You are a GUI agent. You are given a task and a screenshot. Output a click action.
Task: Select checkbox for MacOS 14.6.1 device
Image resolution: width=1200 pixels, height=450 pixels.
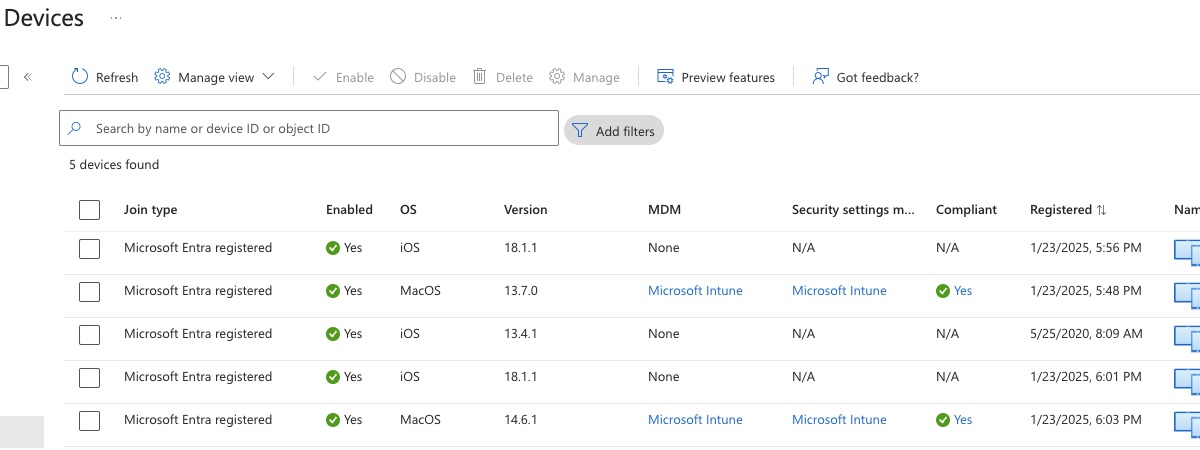point(89,420)
